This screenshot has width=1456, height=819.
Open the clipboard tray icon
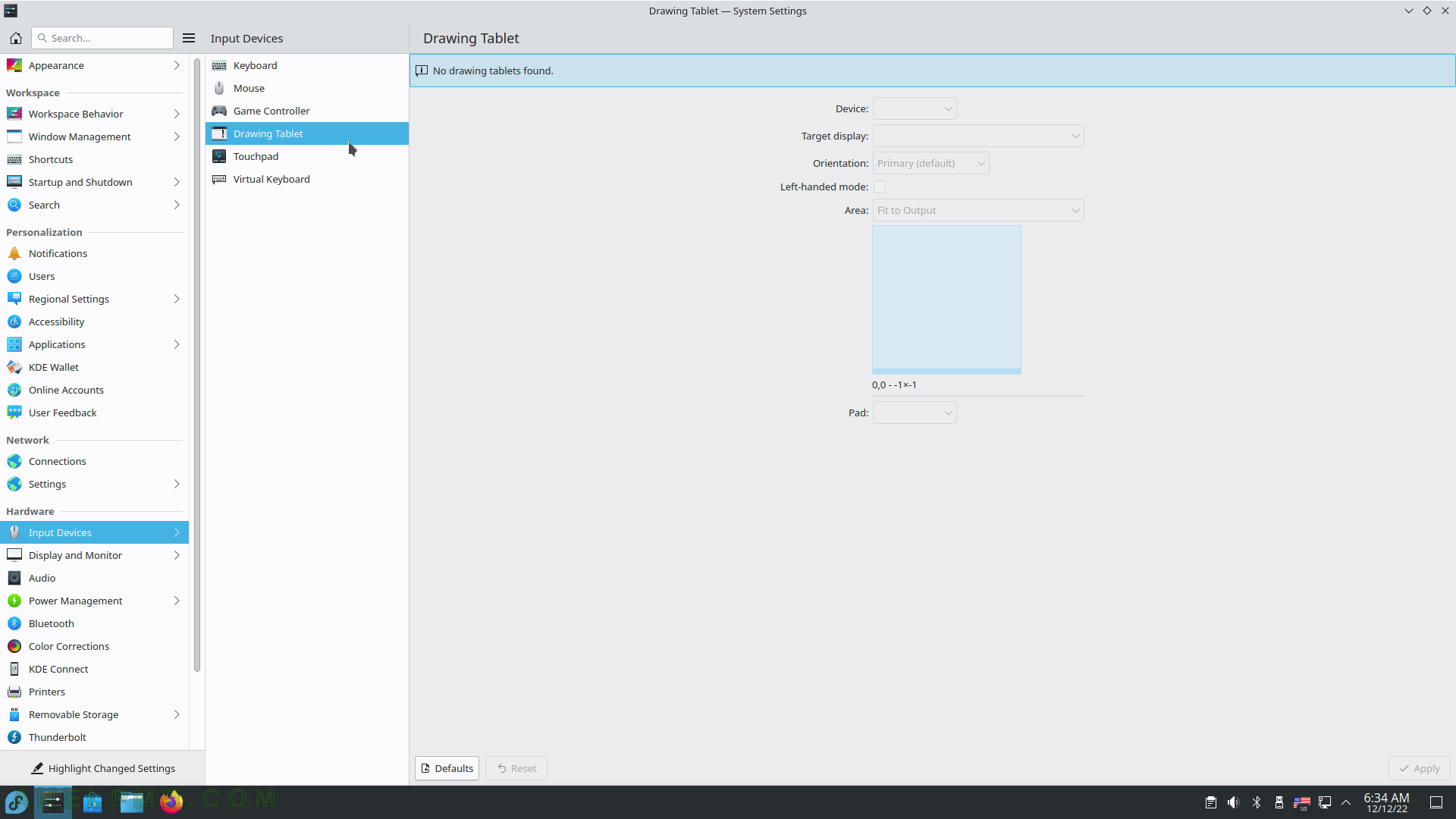[1210, 802]
